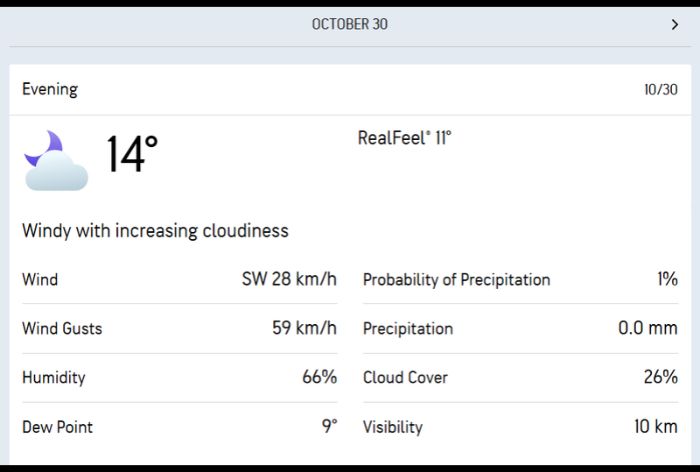Select the Windy with increasing cloudiness description
The height and width of the screenshot is (472, 700).
pos(155,231)
